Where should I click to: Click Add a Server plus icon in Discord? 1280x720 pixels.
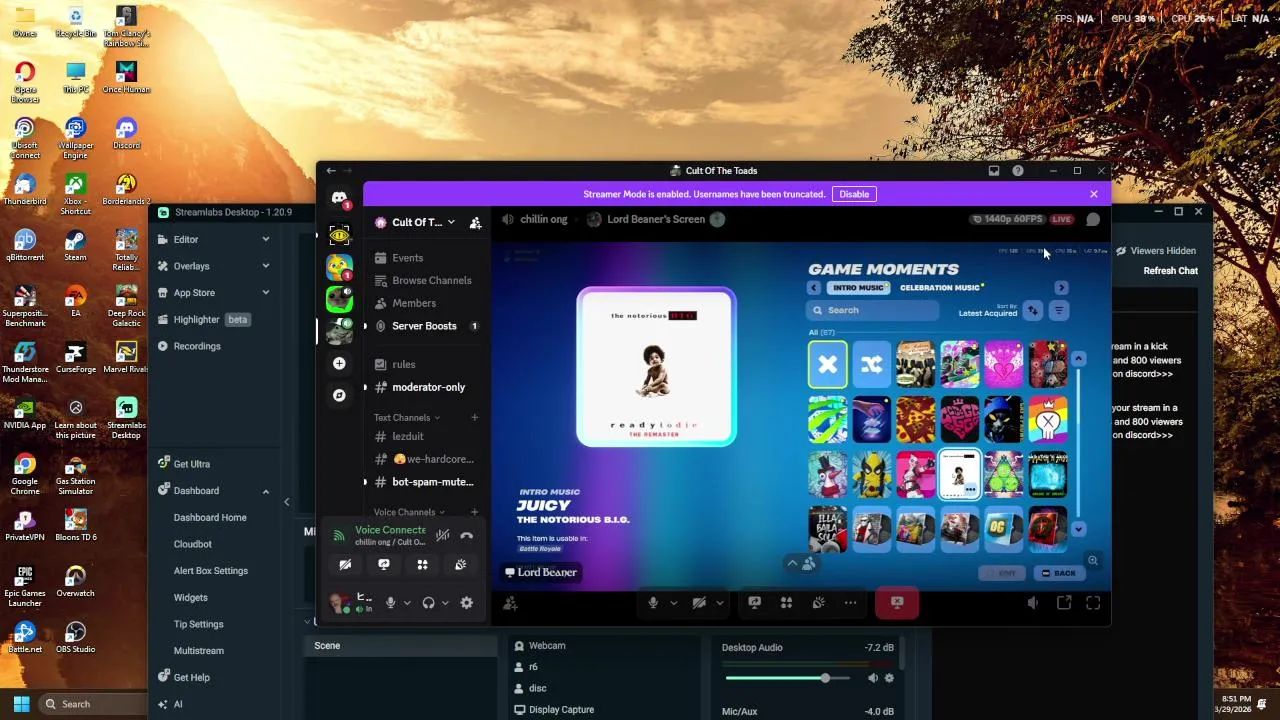coord(339,363)
